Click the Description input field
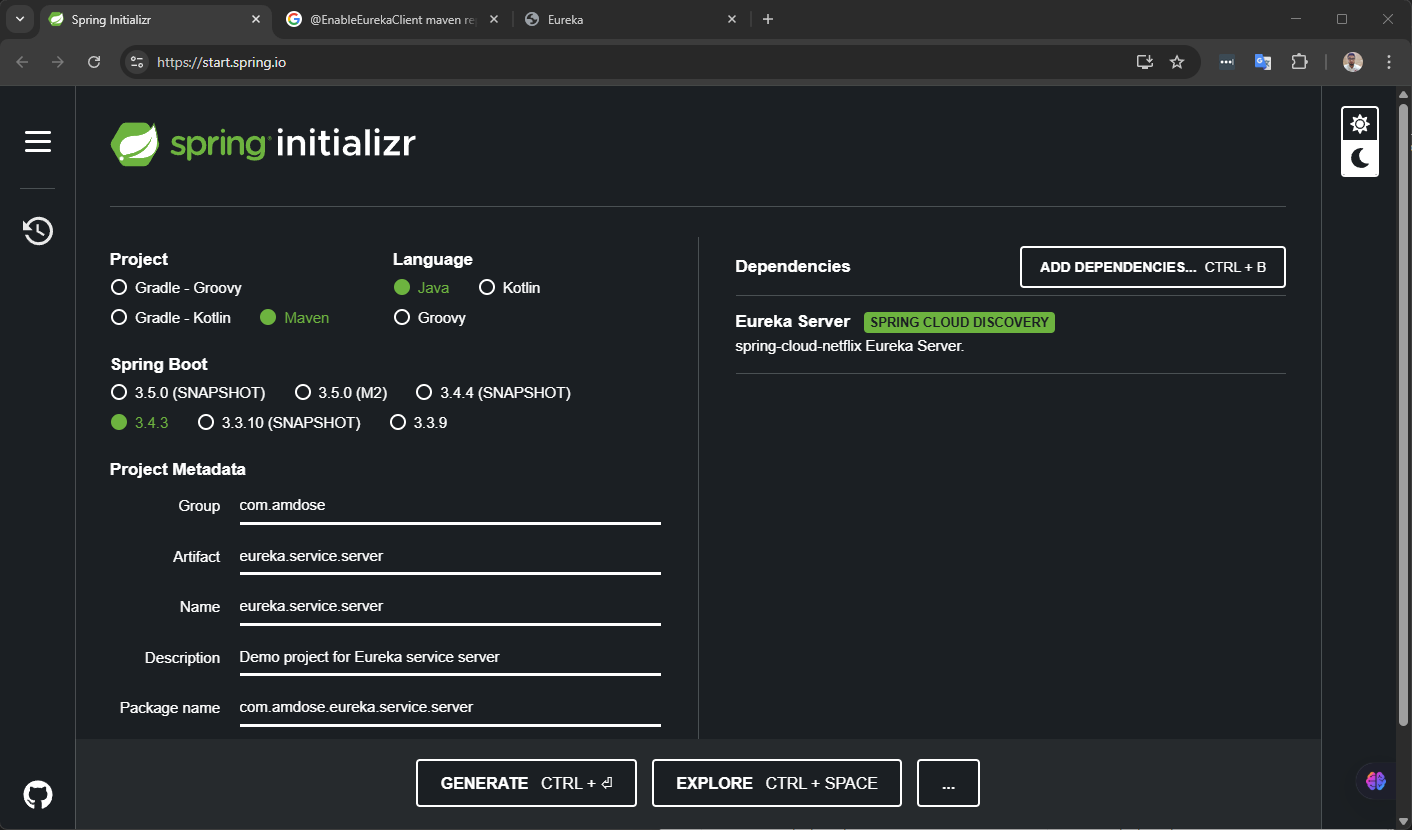Screen dimensions: 1412x830 (450, 657)
